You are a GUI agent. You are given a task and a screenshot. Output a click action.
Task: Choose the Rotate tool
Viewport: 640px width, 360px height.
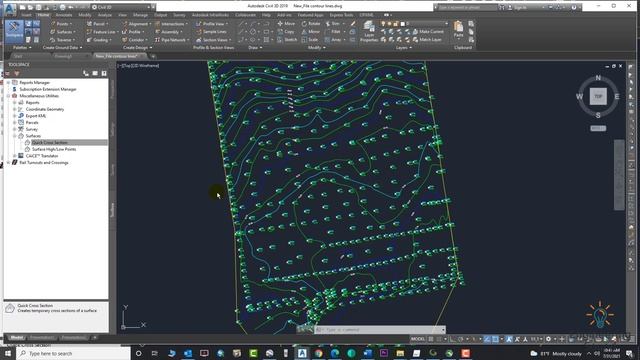pos(311,24)
